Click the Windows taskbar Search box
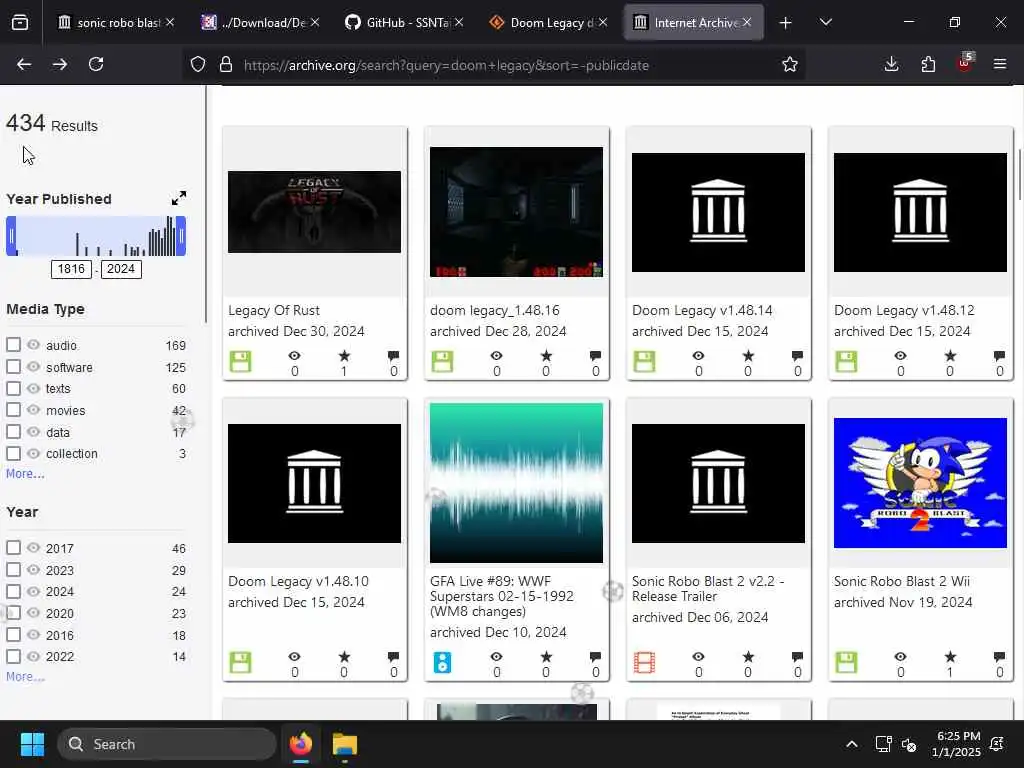Viewport: 1024px width, 768px height. (x=167, y=744)
